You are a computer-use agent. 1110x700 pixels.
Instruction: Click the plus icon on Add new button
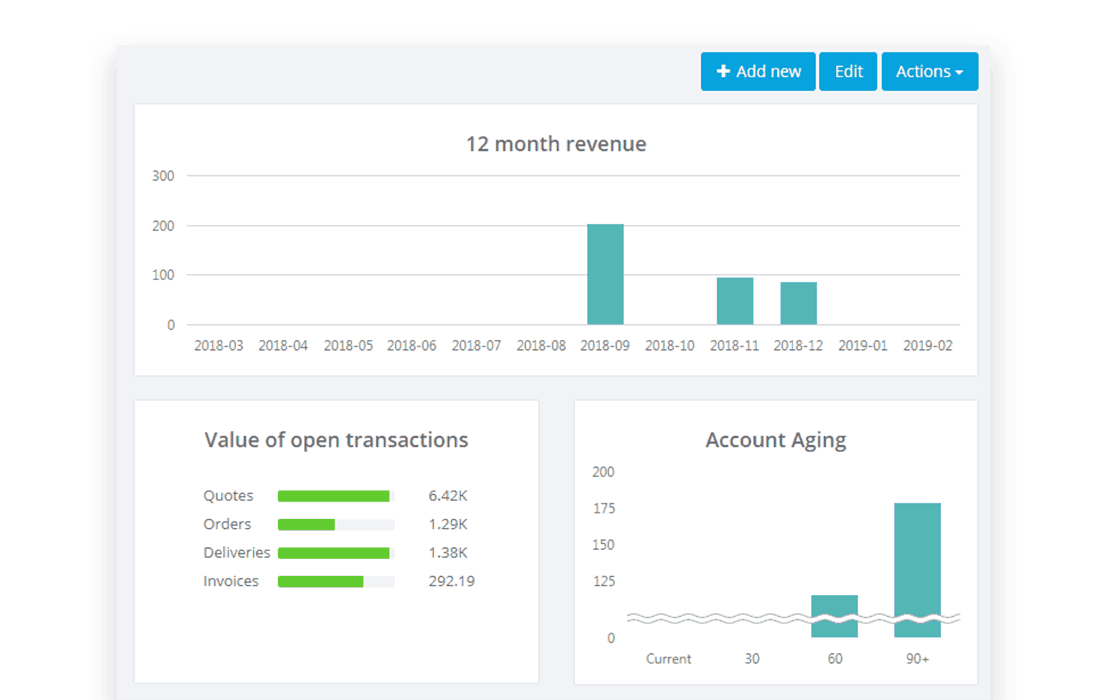724,71
